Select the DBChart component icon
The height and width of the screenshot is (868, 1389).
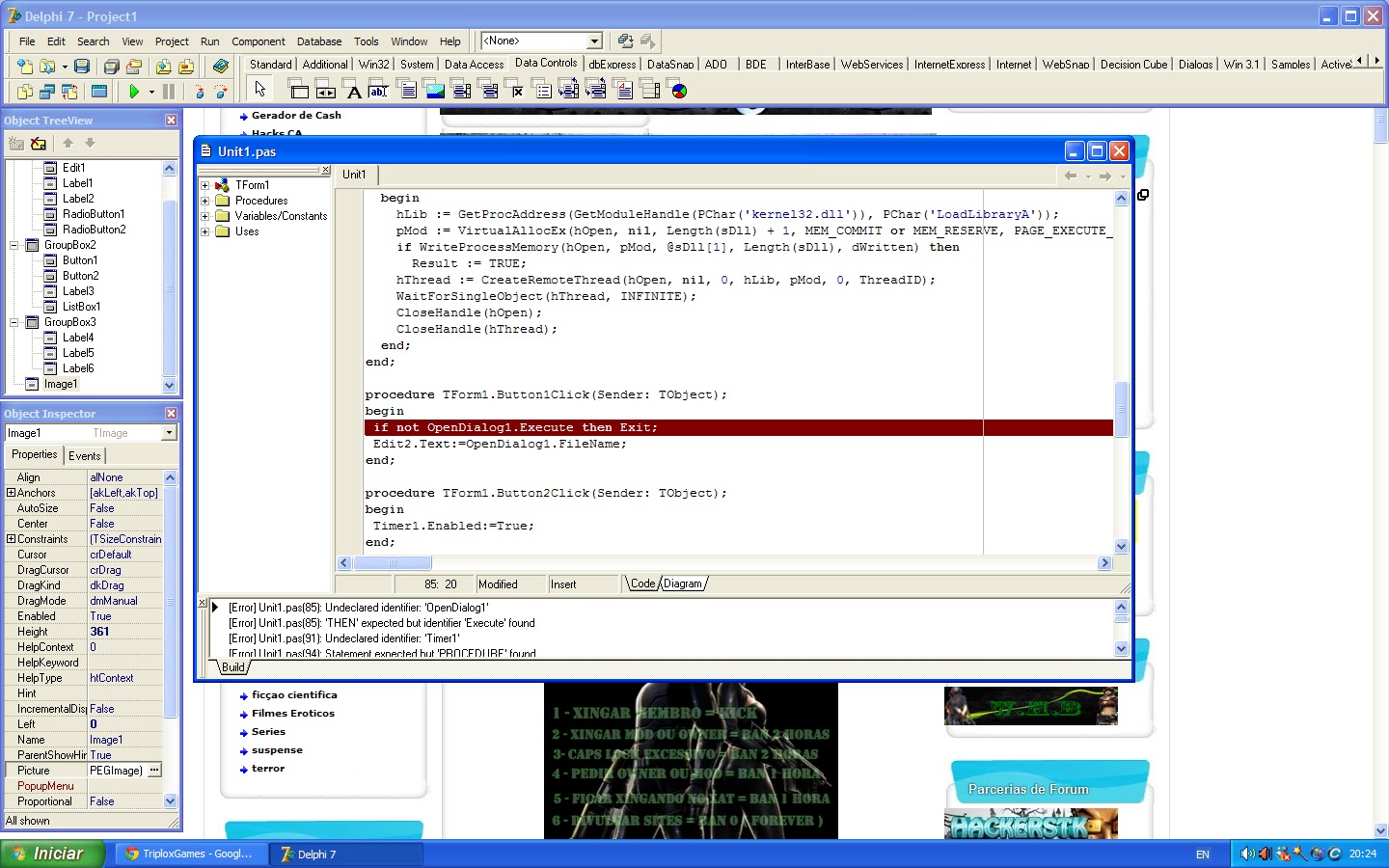(679, 91)
